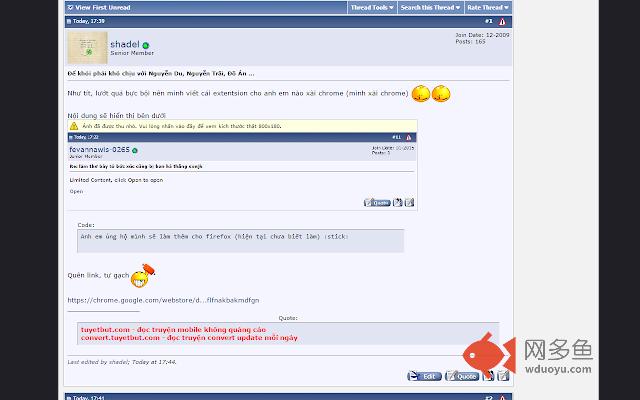This screenshot has width=640, height=400.
Task: Open shadel's username profile menu
Action: click(125, 44)
